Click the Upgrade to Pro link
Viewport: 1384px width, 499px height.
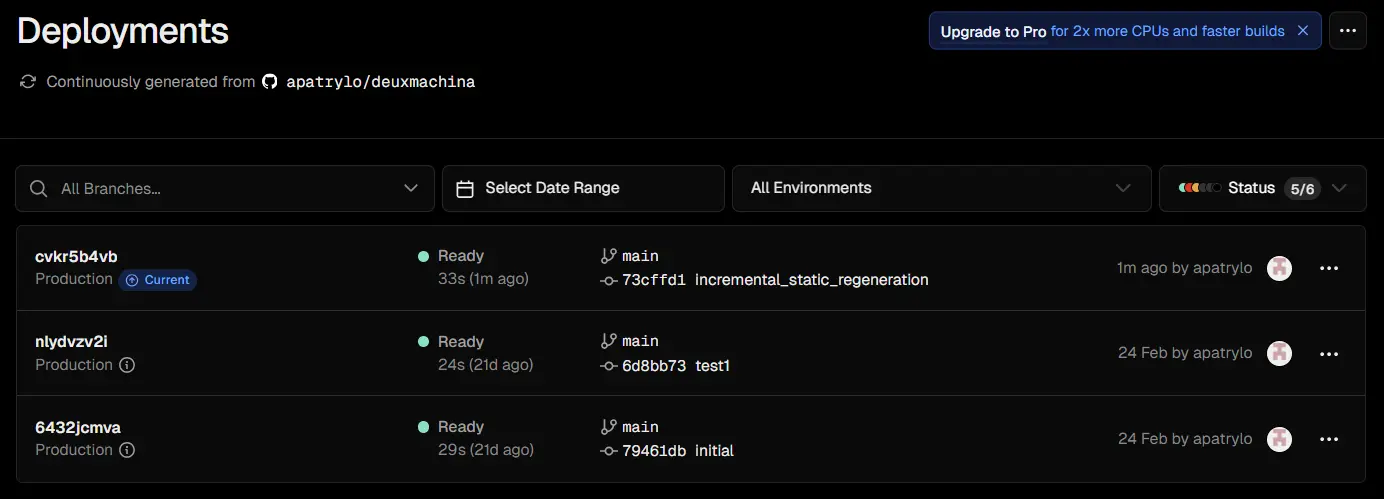(x=993, y=31)
